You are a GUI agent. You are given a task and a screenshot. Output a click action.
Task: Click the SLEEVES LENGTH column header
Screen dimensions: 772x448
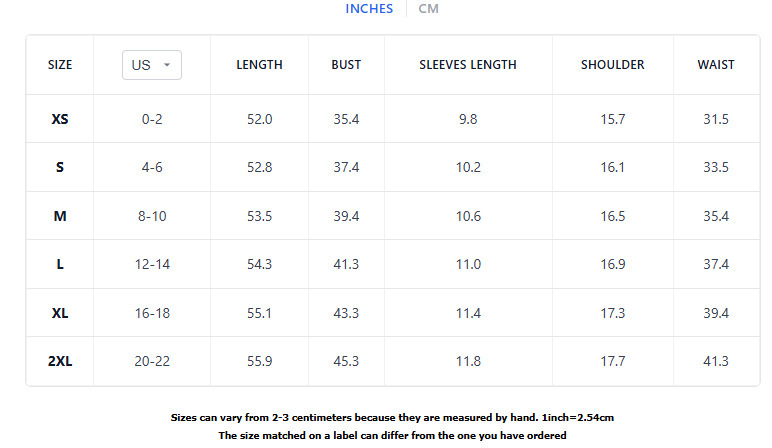coord(468,65)
